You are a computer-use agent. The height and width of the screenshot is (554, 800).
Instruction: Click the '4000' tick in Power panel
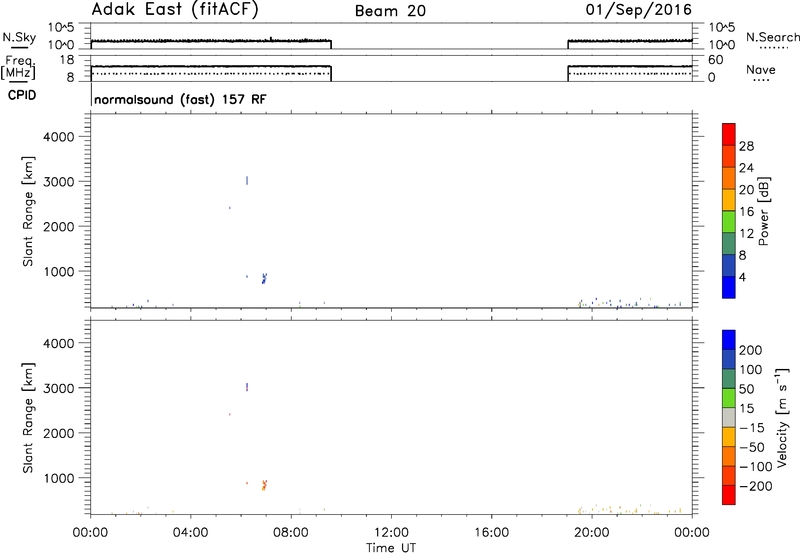pos(59,137)
